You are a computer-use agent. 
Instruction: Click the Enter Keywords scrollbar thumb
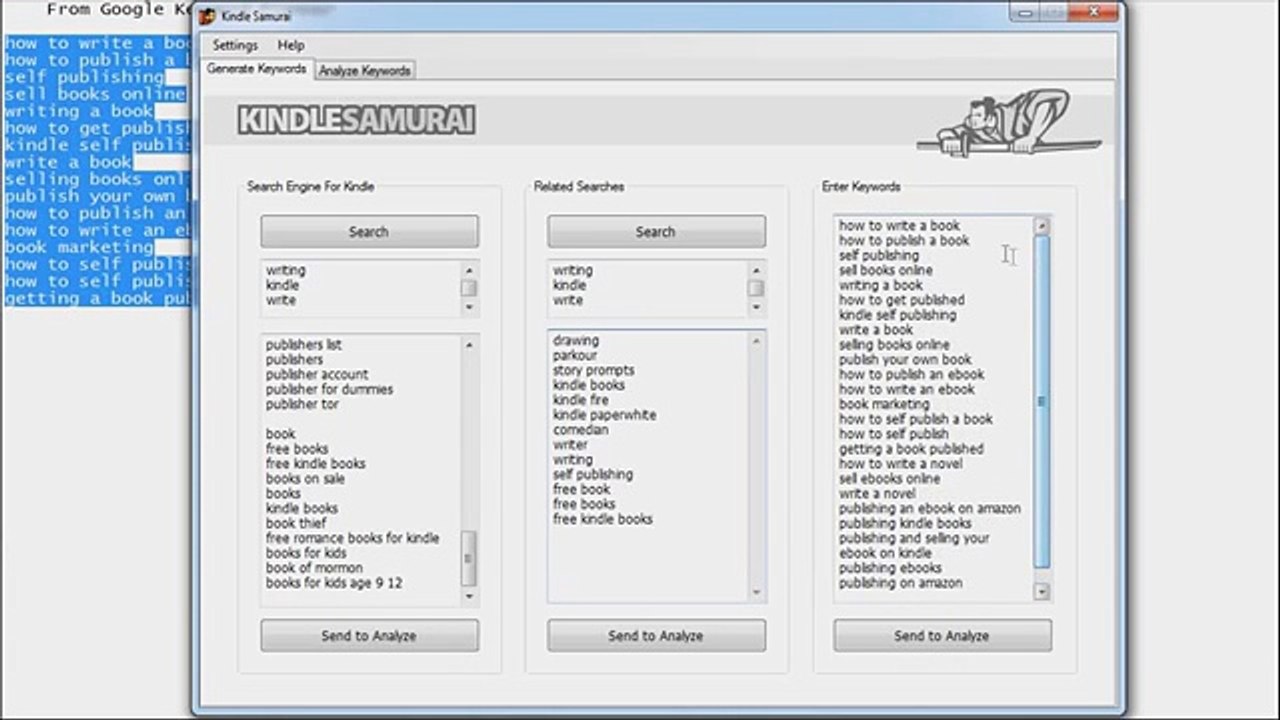(x=1041, y=402)
